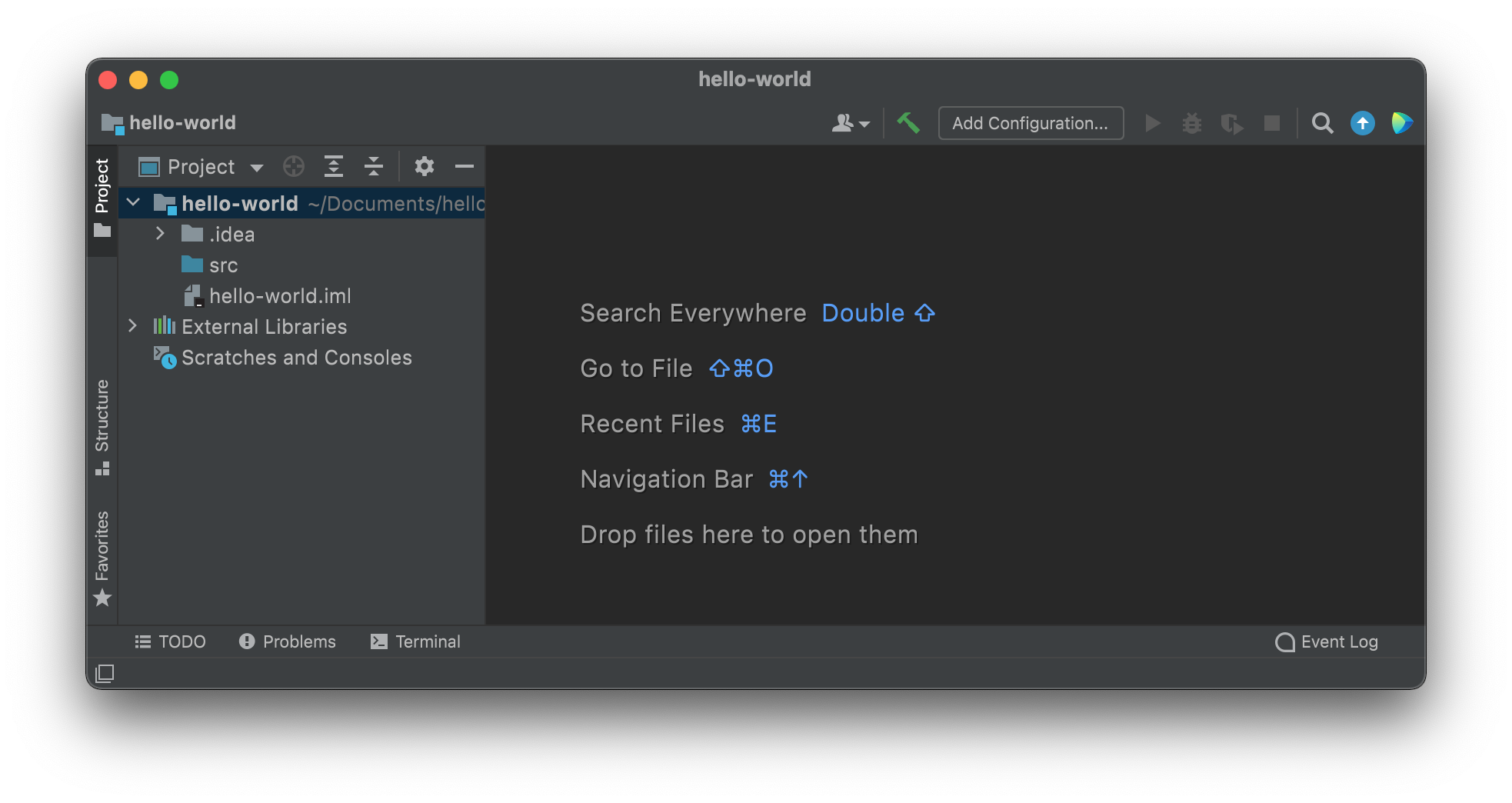Screen dimensions: 1512x803
Task: Click Select Opened File target icon
Action: 294,166
